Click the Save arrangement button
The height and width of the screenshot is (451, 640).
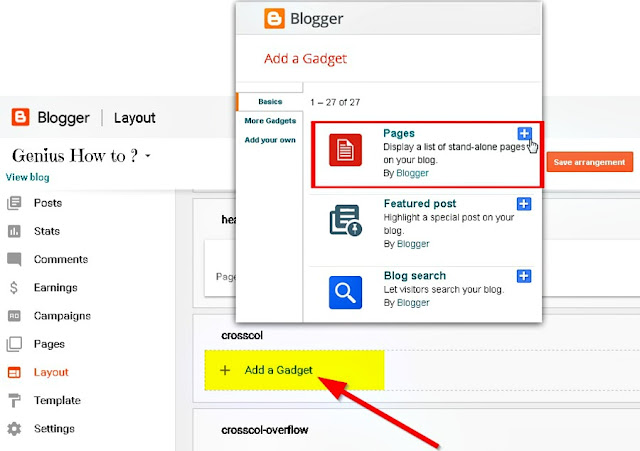coord(590,162)
